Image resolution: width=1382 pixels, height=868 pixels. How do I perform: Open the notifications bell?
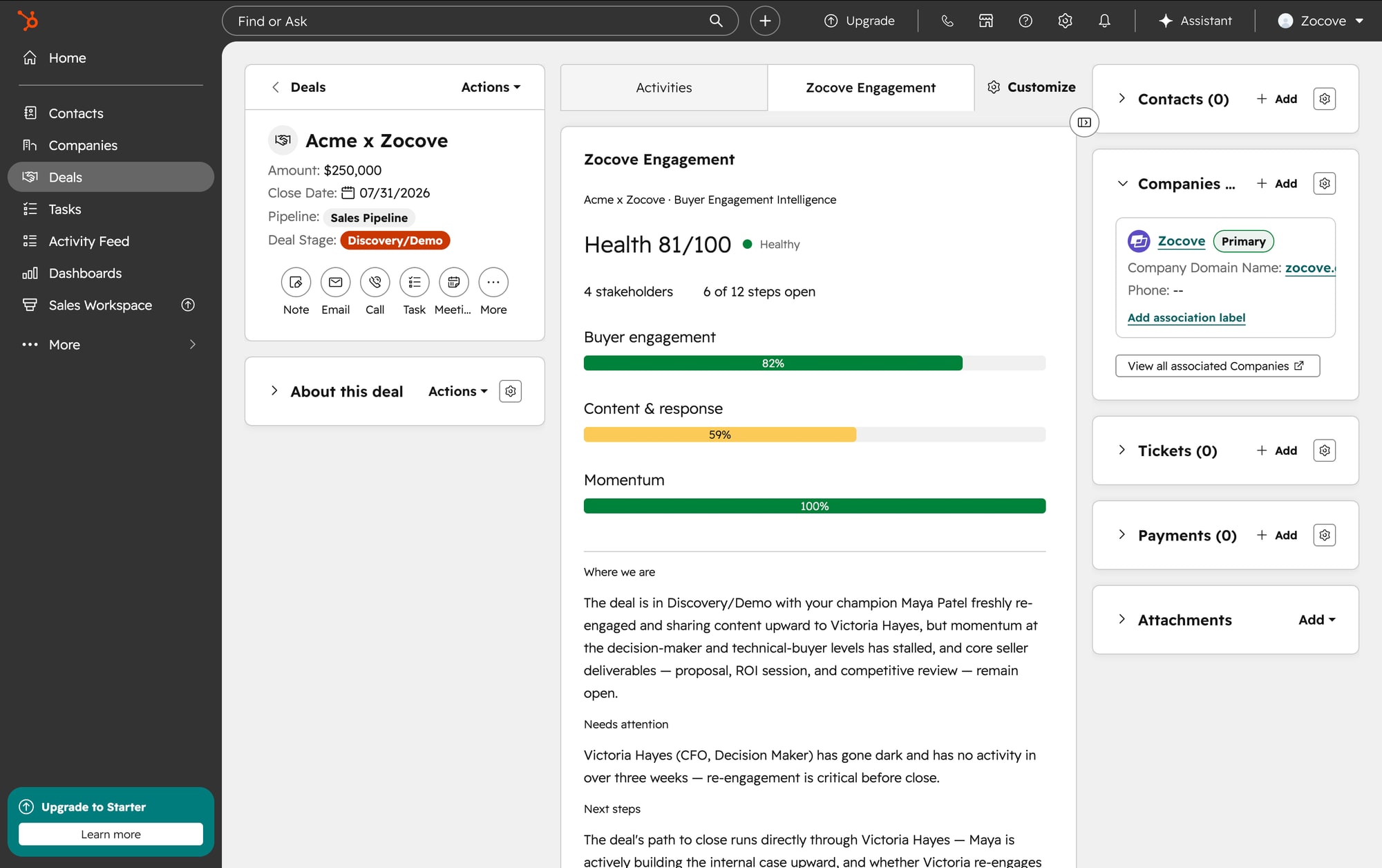click(1104, 21)
